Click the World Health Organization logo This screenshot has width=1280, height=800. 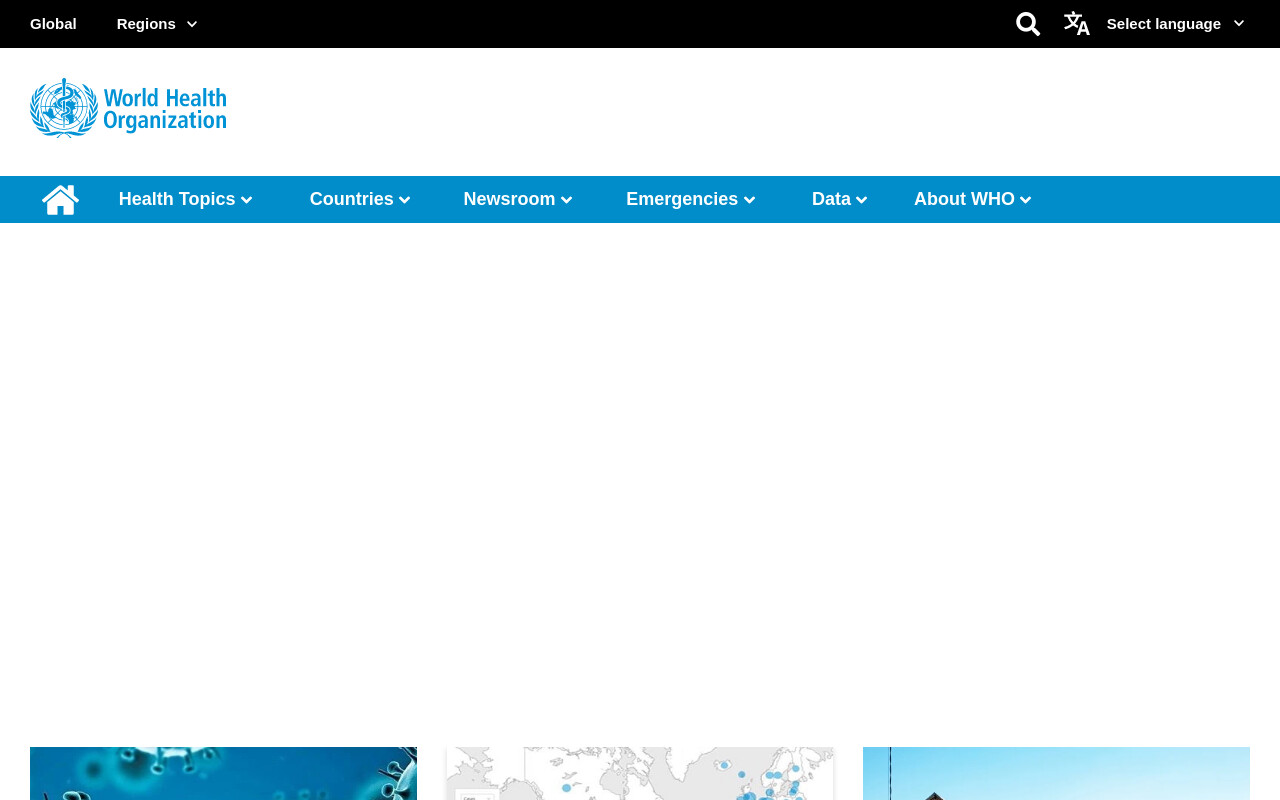[128, 108]
